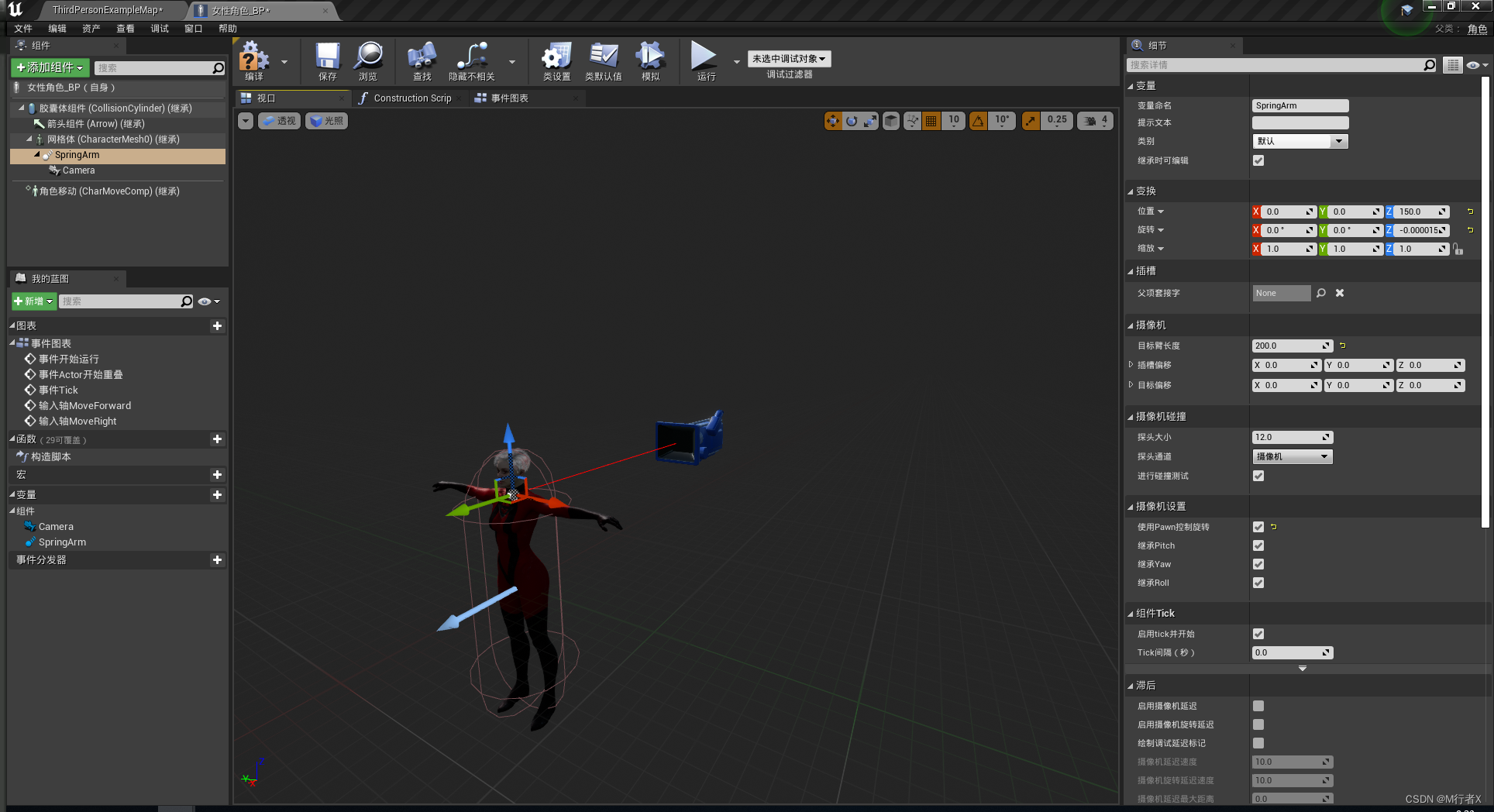Image resolution: width=1494 pixels, height=812 pixels.
Task: Click 新增 button in My Blueprint
Action: coord(33,301)
